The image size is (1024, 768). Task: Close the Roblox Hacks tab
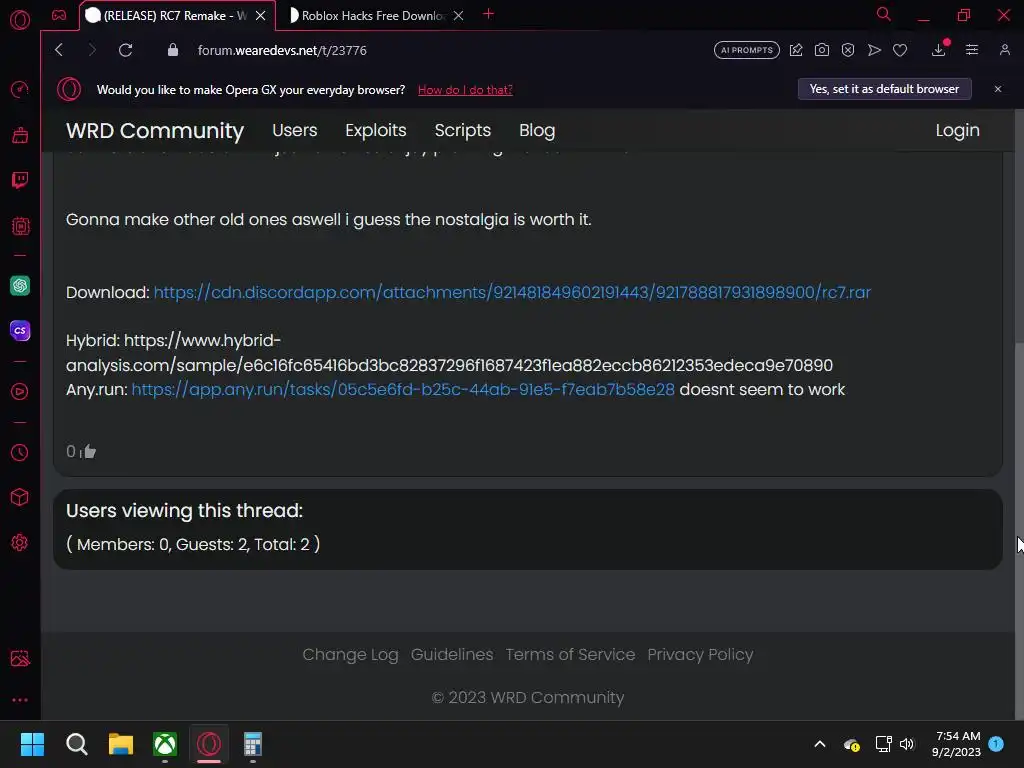click(x=458, y=16)
